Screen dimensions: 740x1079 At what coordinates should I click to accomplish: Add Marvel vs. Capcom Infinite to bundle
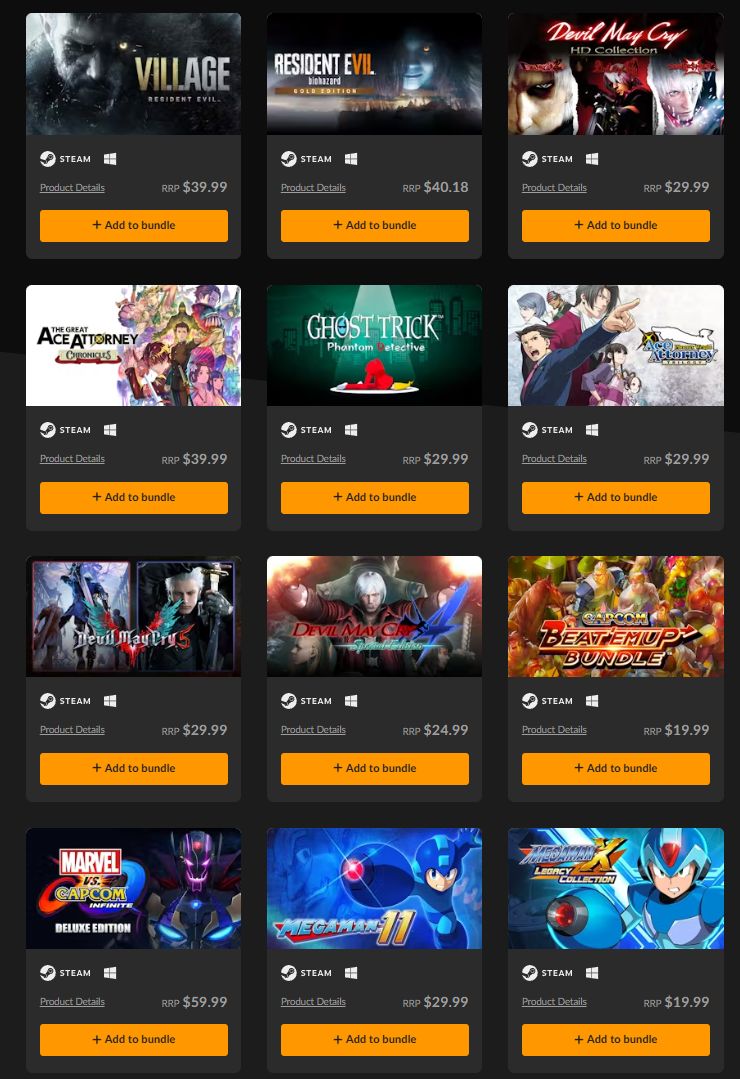click(134, 1040)
